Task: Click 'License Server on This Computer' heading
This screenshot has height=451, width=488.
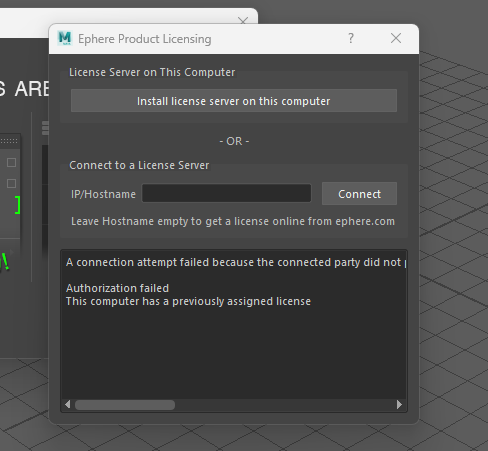Action: pyautogui.click(x=152, y=72)
